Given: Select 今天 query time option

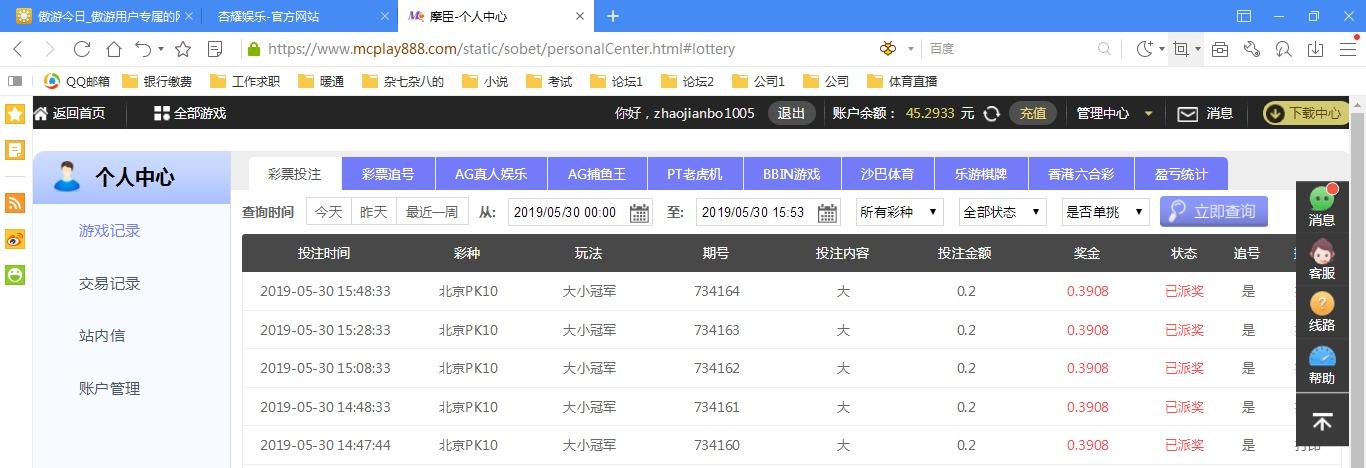Looking at the screenshot, I should [x=328, y=212].
